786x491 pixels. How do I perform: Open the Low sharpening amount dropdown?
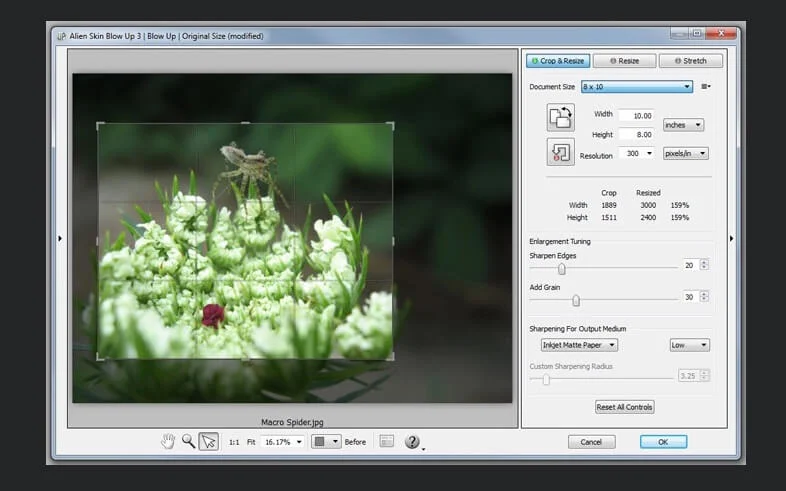[689, 345]
